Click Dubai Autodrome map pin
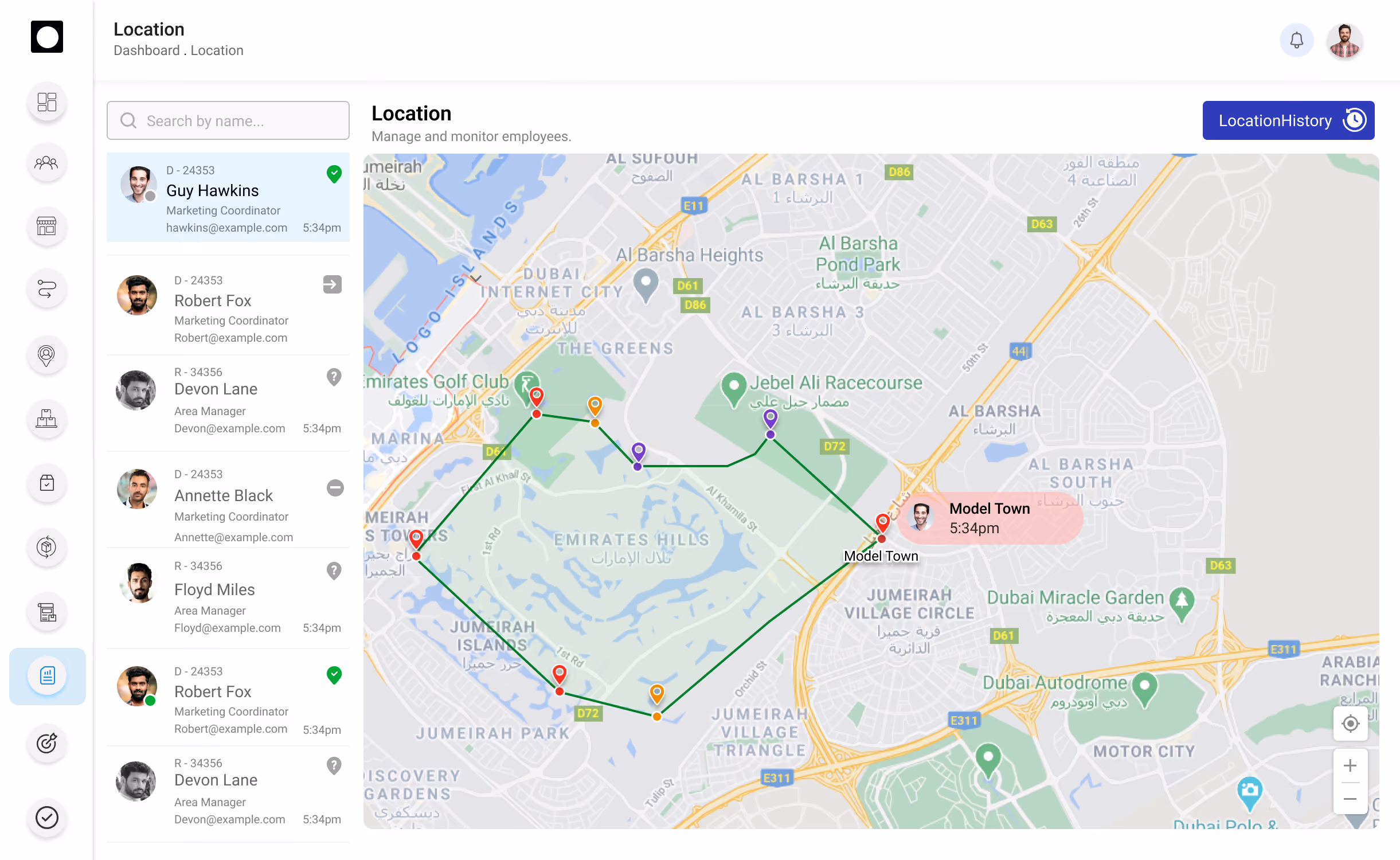Screen dimensions: 1400x860 click(1145, 690)
